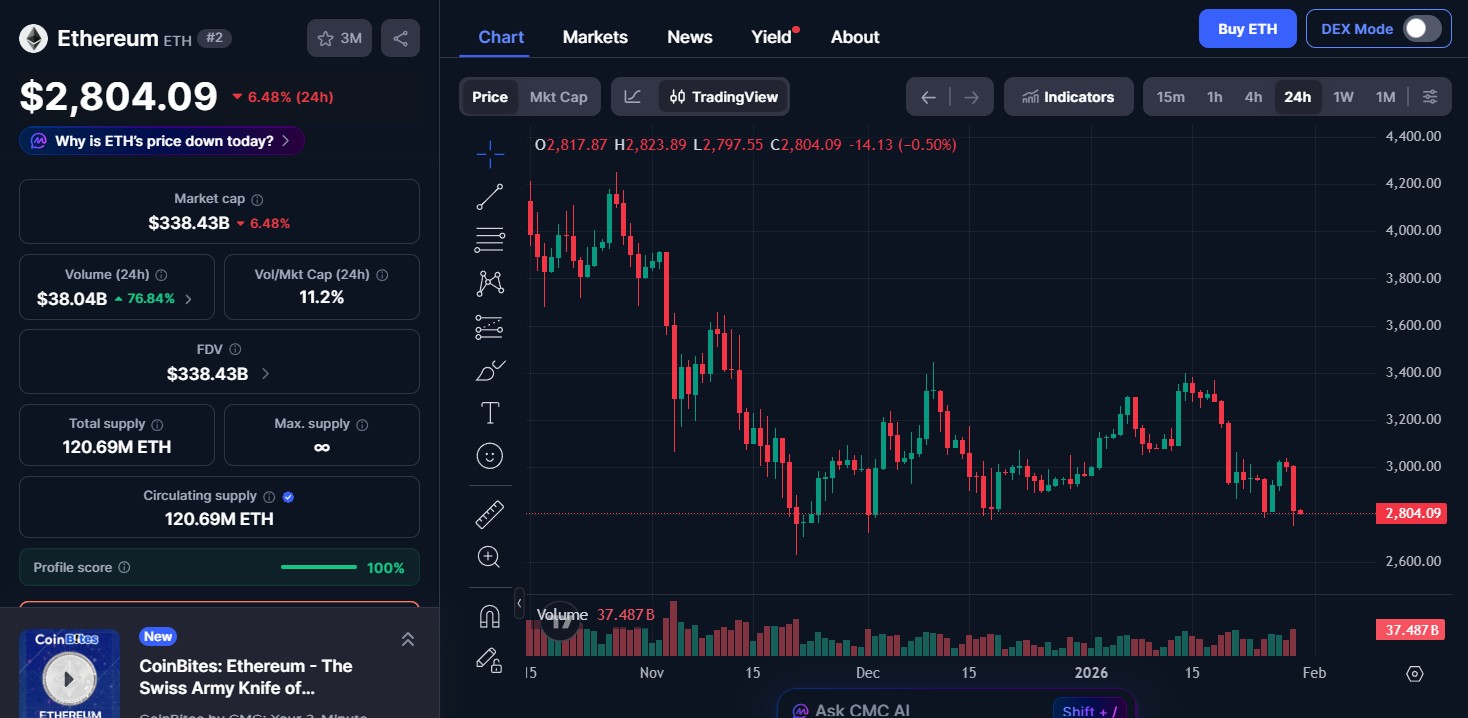This screenshot has height=718, width=1468.
Task: Select the XABCD pattern tool
Action: pyautogui.click(x=489, y=282)
